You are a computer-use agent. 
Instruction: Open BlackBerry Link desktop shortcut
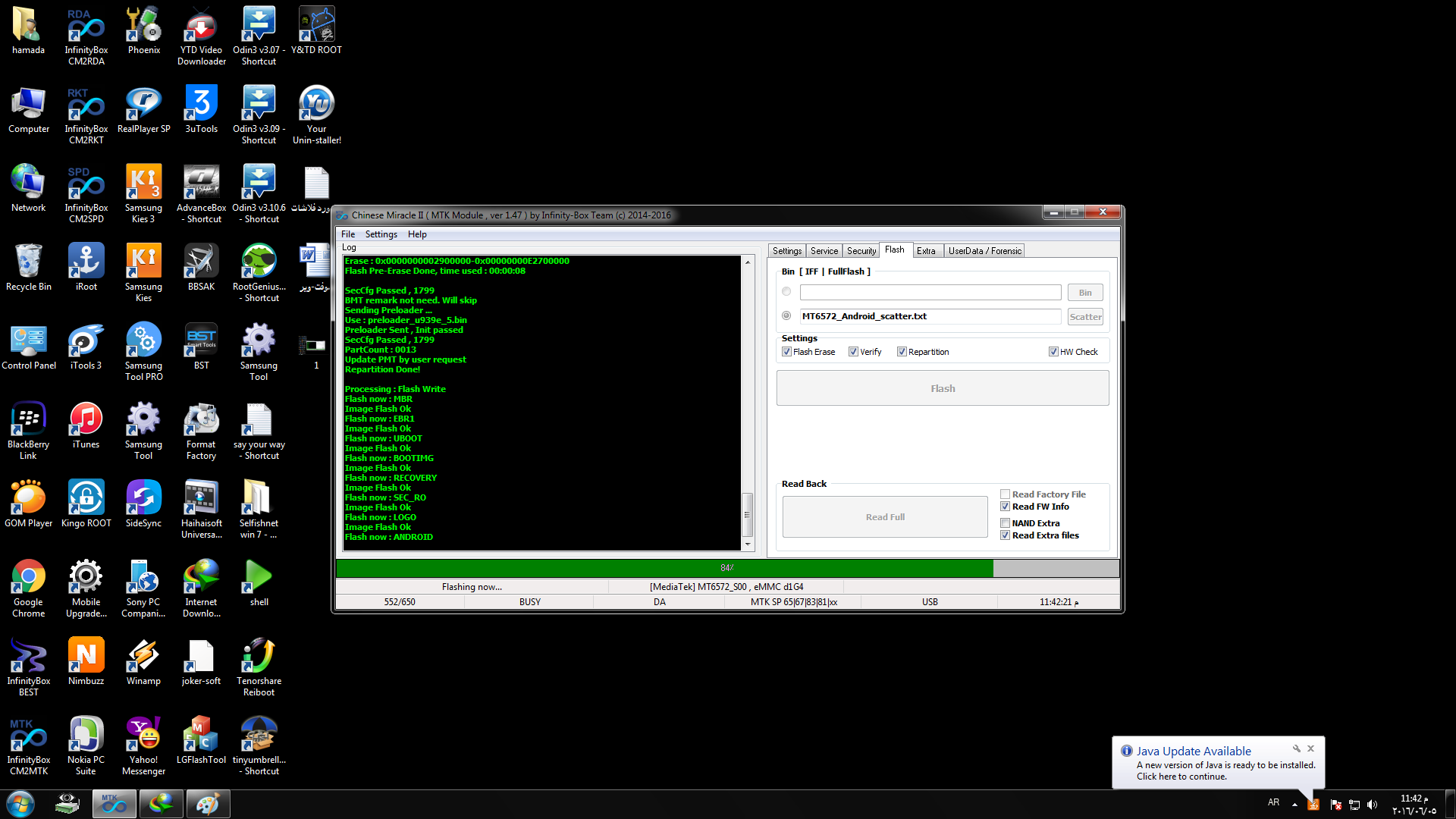(x=29, y=429)
